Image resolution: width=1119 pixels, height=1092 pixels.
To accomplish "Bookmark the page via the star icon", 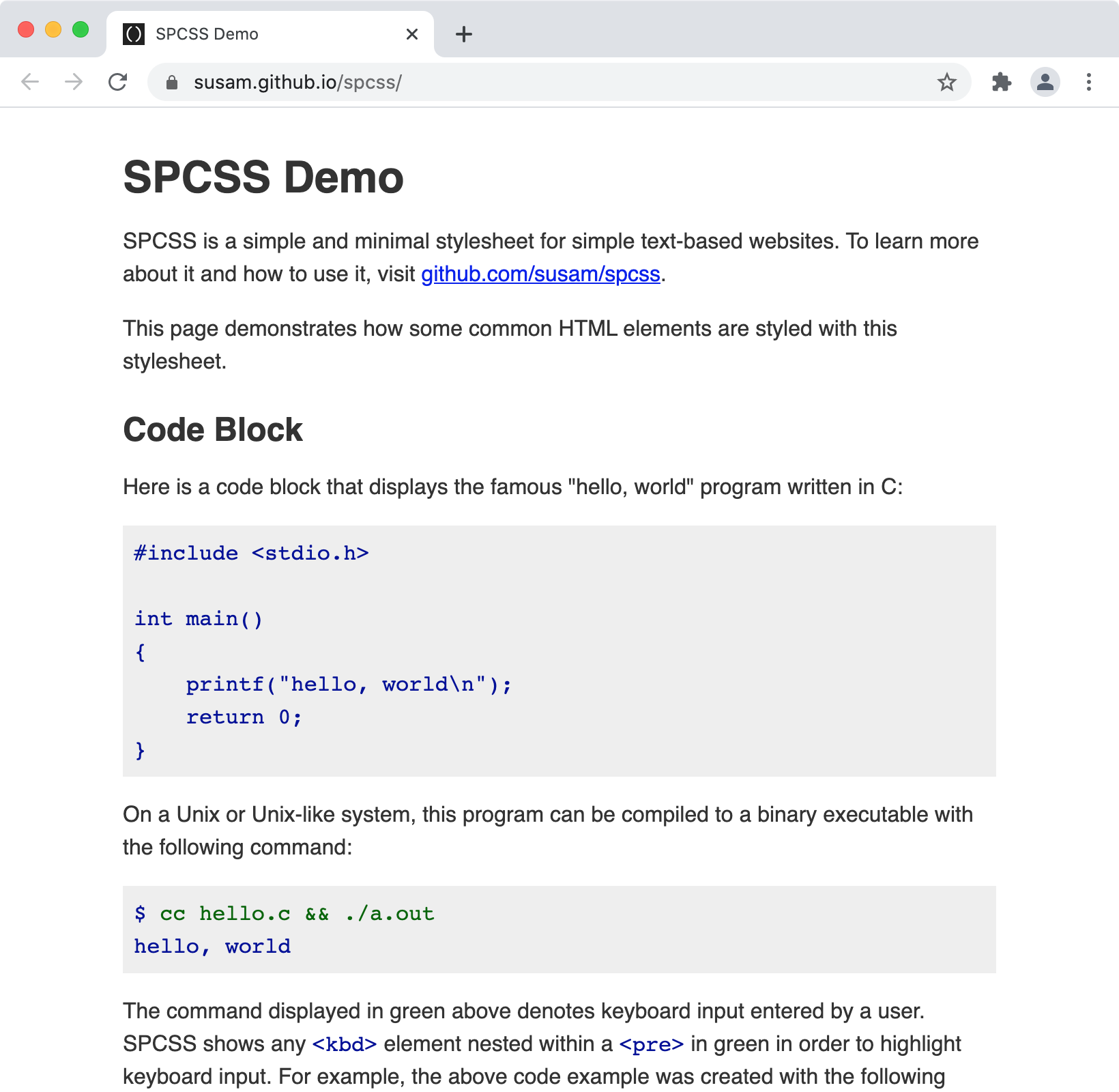I will [x=946, y=82].
